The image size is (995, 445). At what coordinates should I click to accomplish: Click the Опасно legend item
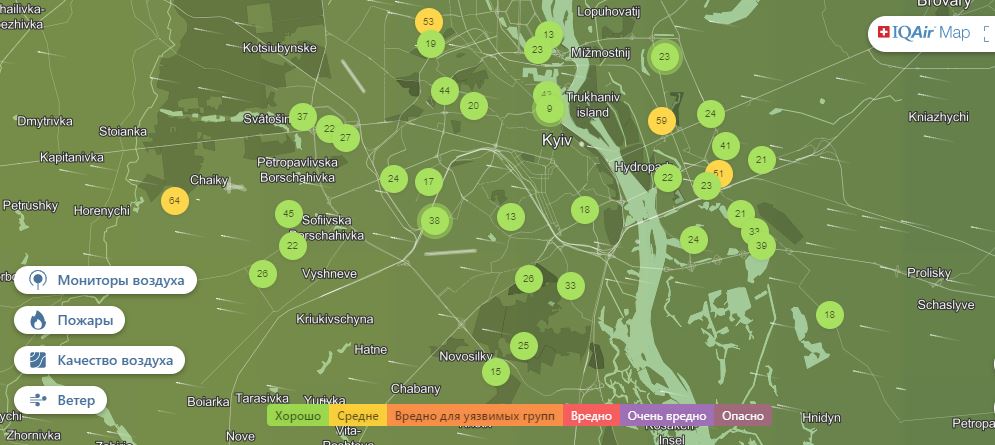(x=742, y=416)
